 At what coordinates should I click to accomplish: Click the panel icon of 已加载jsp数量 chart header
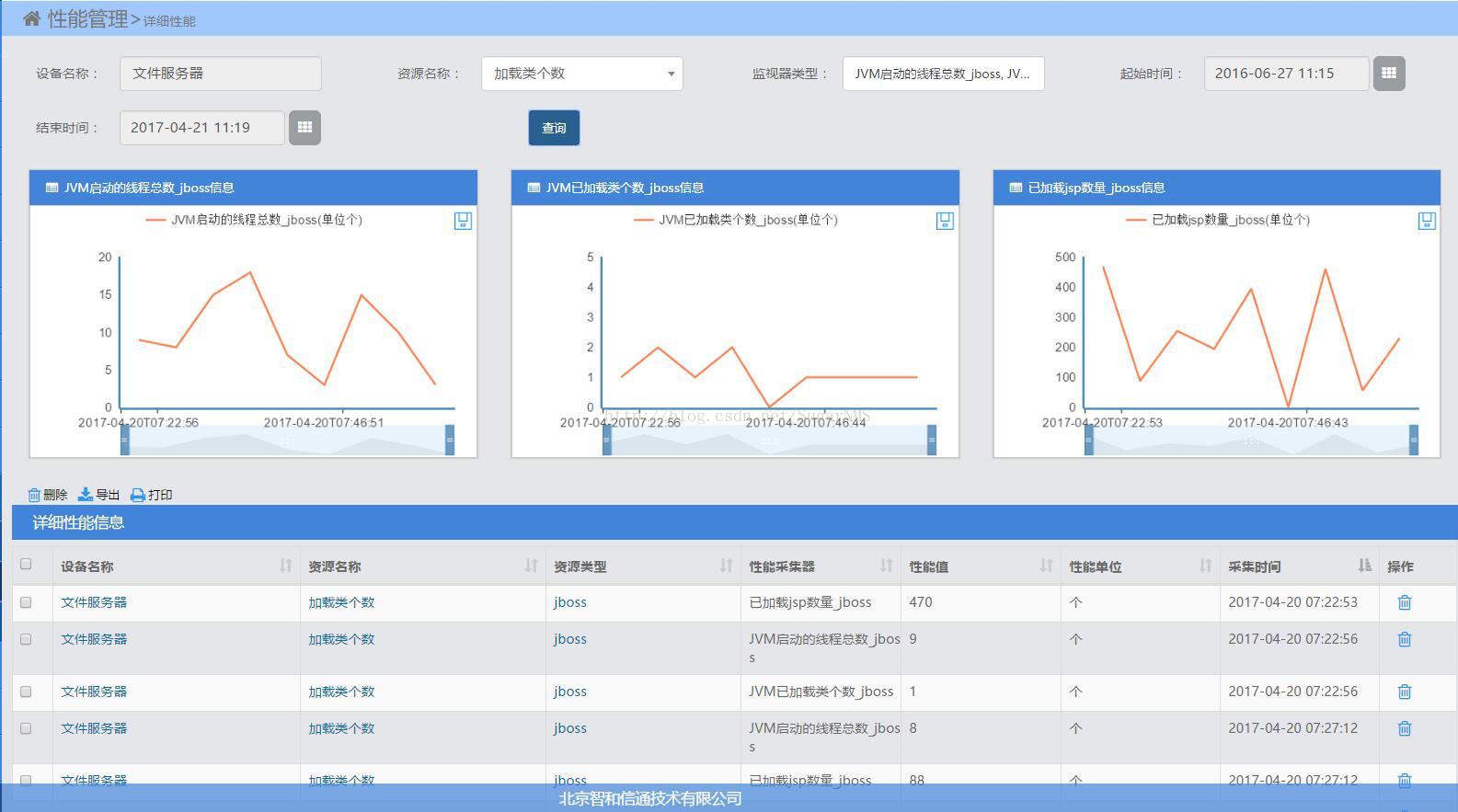pyautogui.click(x=1016, y=188)
